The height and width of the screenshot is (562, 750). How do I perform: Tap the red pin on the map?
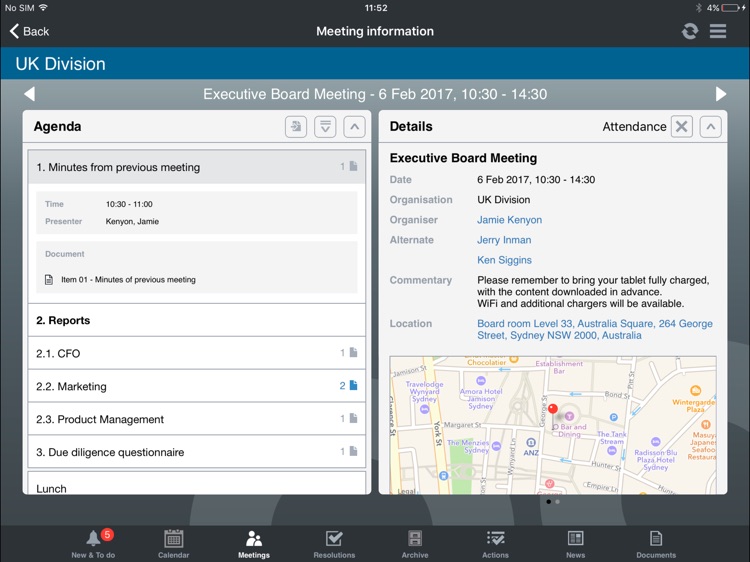553,409
